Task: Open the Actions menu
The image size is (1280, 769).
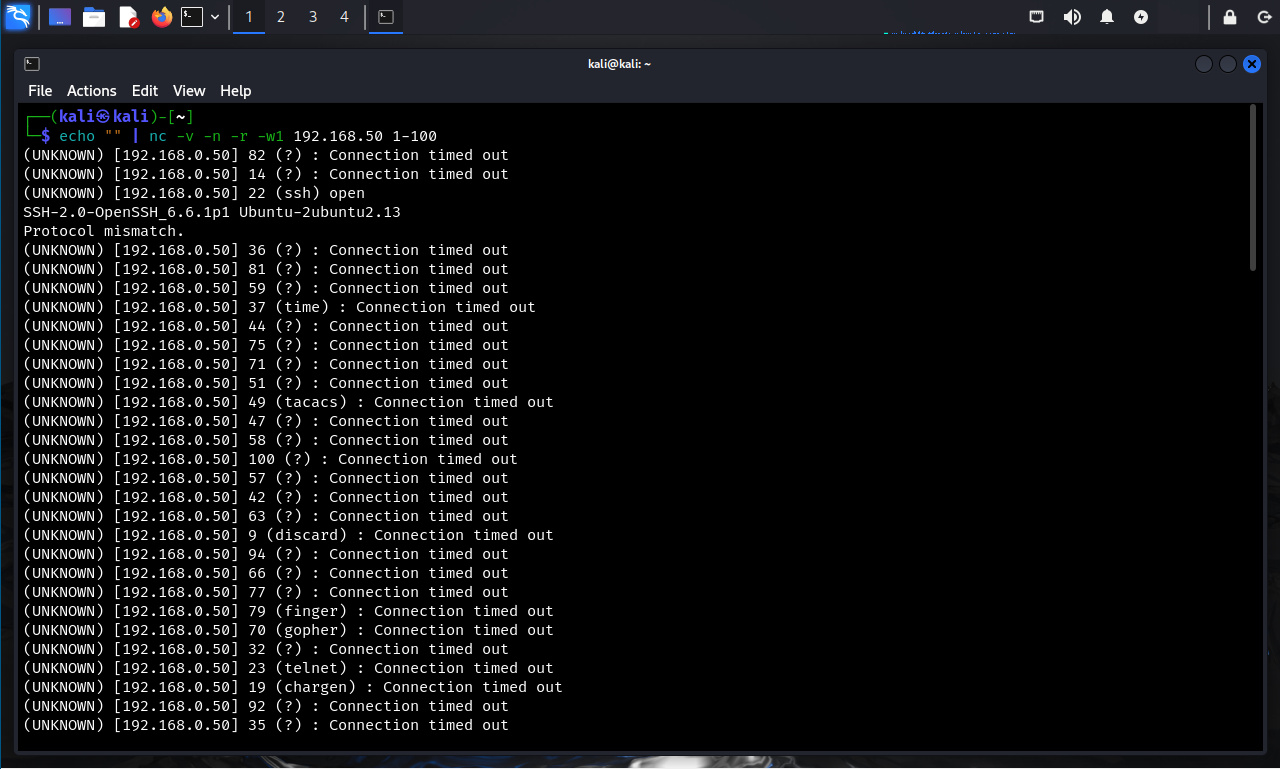Action: [x=92, y=91]
